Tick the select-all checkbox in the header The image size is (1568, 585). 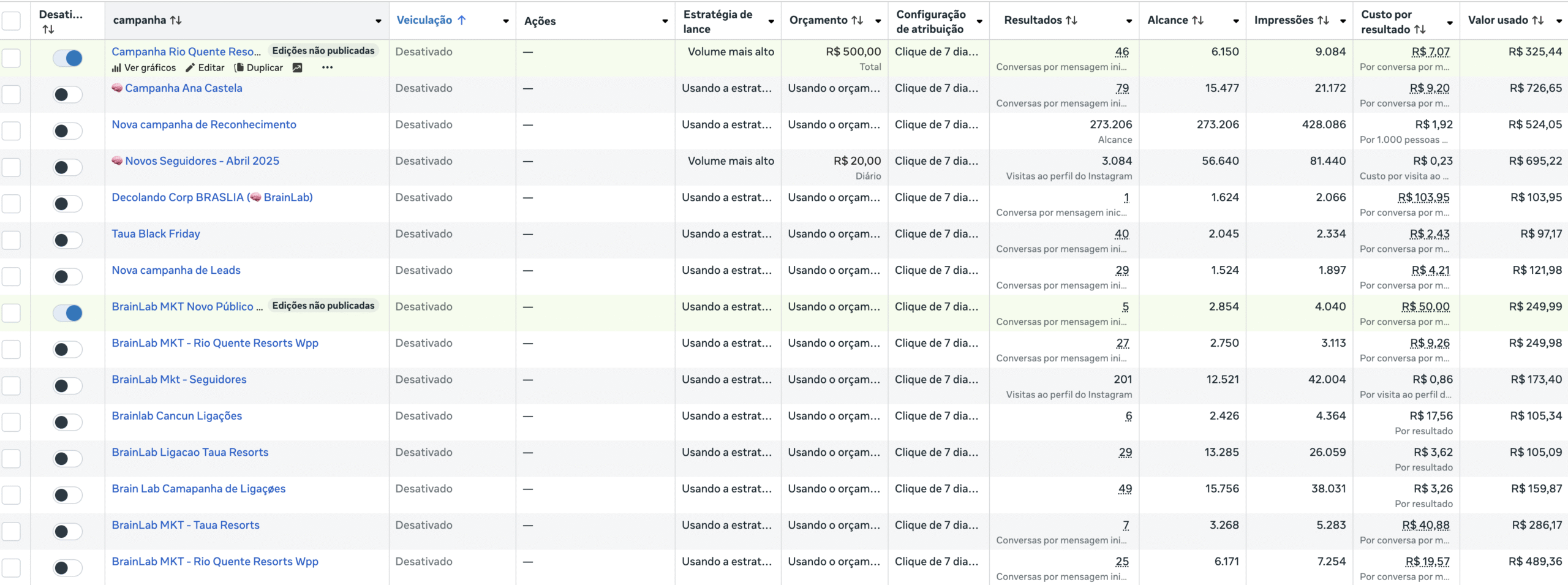click(11, 21)
